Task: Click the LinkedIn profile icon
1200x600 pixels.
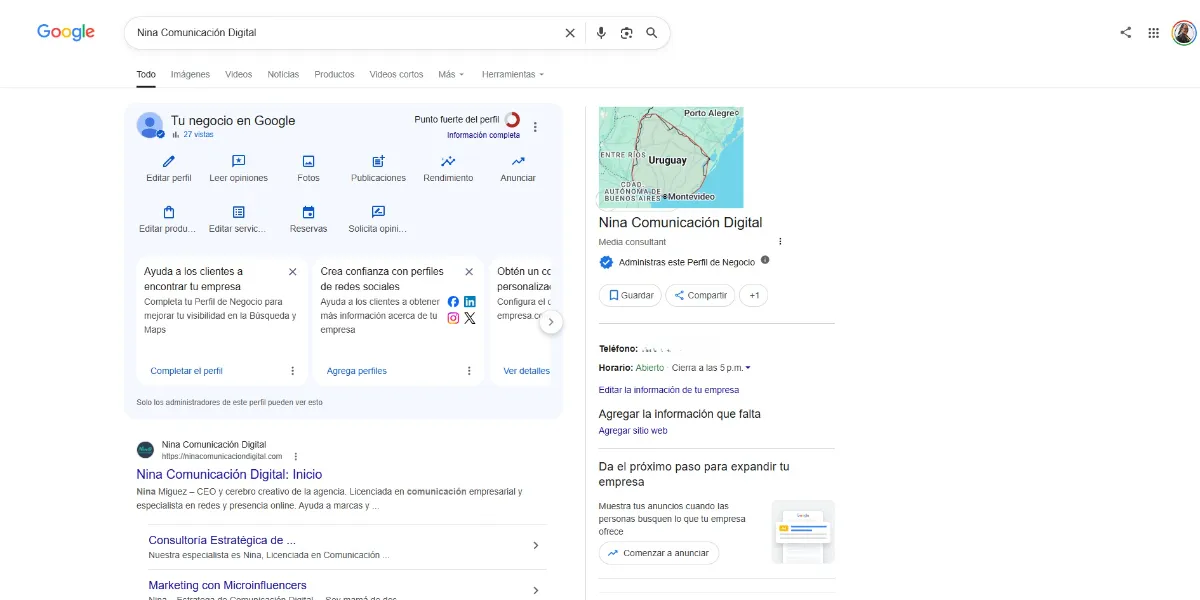Action: (x=470, y=302)
